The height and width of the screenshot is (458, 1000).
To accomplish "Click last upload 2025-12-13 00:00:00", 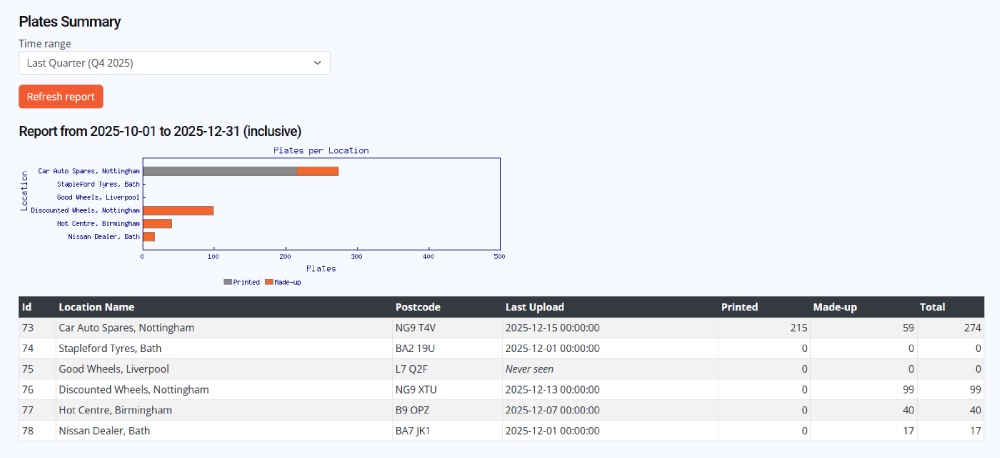I will 552,390.
